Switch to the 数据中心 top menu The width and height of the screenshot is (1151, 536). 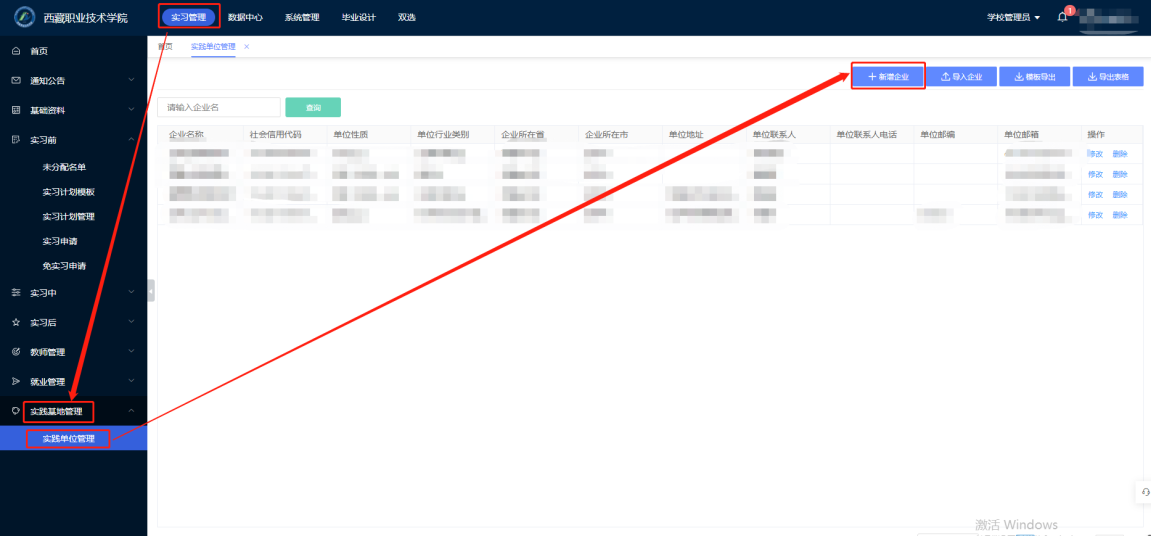245,17
